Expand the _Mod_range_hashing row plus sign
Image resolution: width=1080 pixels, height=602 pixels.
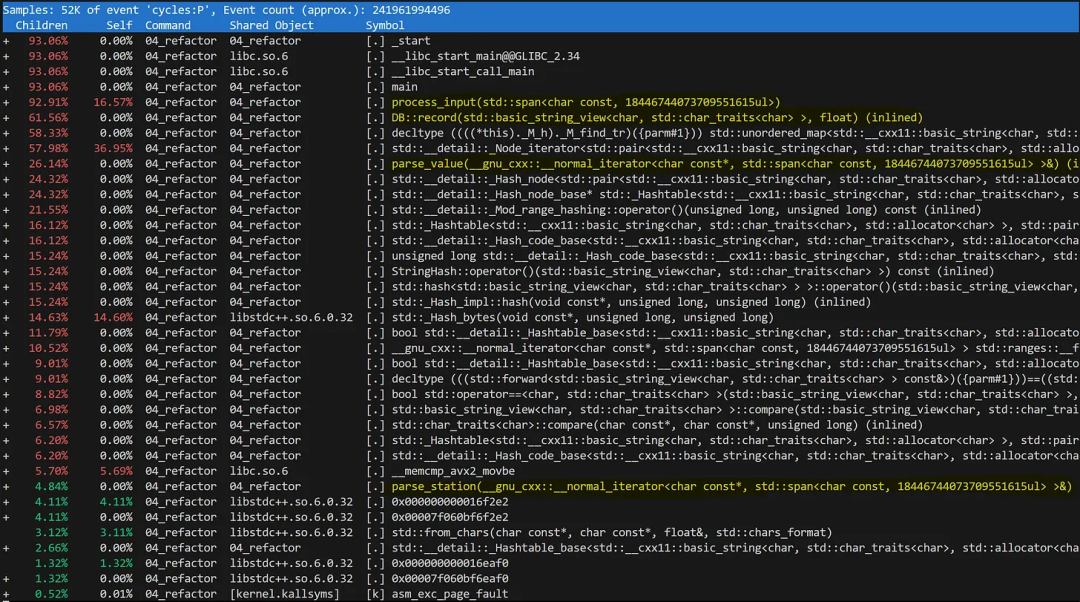coord(6,210)
